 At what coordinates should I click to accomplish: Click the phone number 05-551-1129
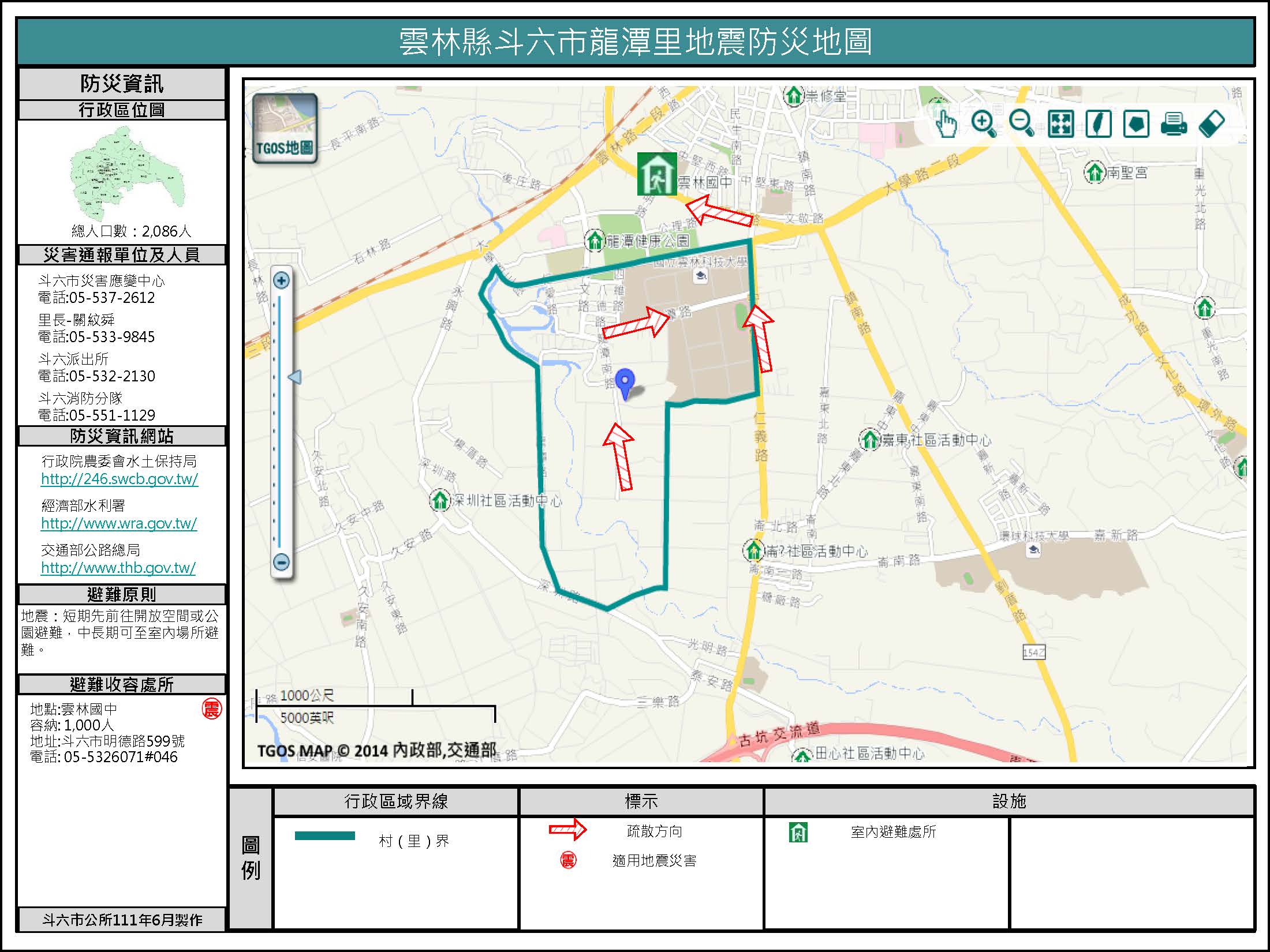point(112,415)
